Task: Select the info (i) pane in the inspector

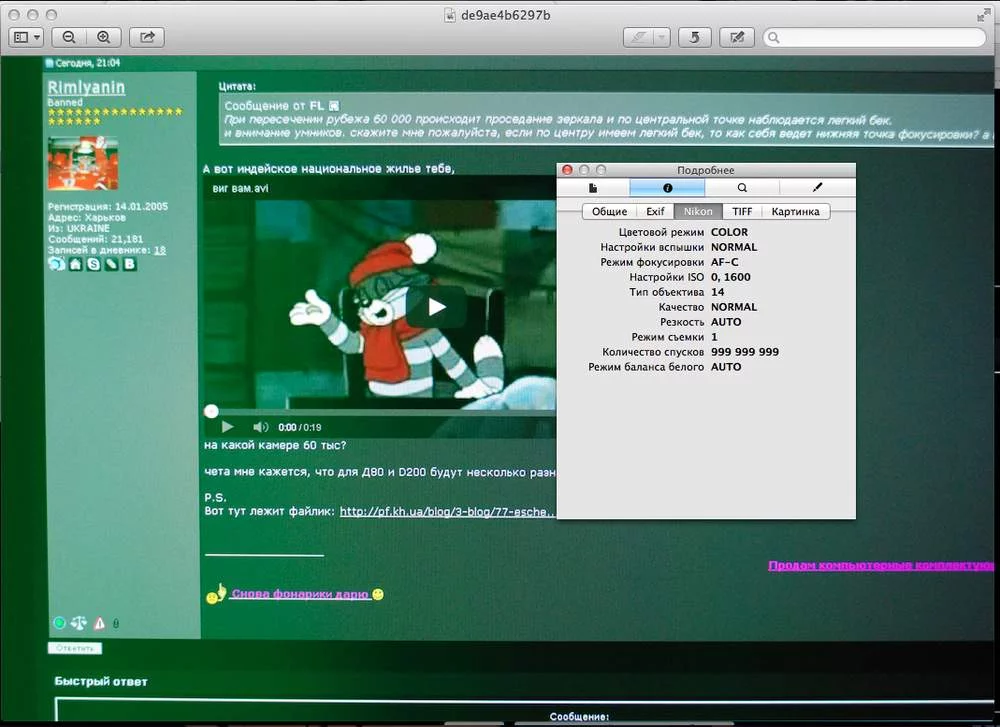Action: coord(669,187)
